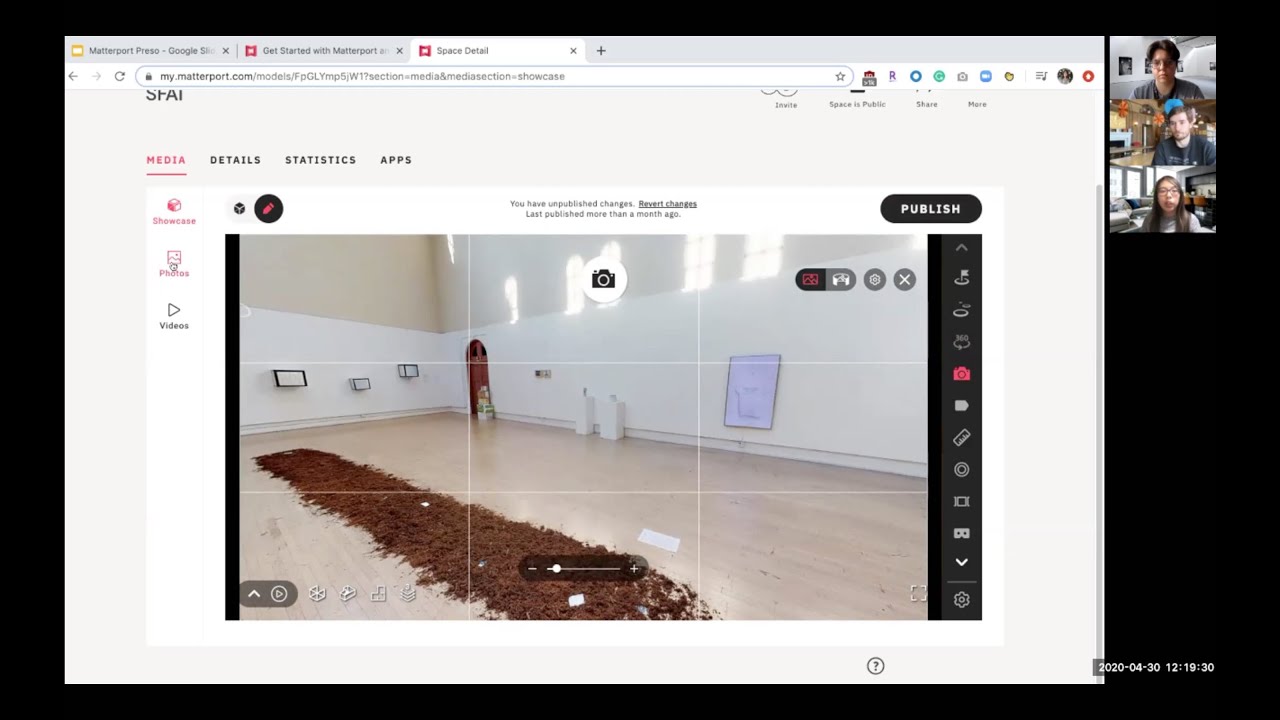This screenshot has width=1280, height=720.
Task: Take a snapshot with the white camera button
Action: (x=603, y=280)
